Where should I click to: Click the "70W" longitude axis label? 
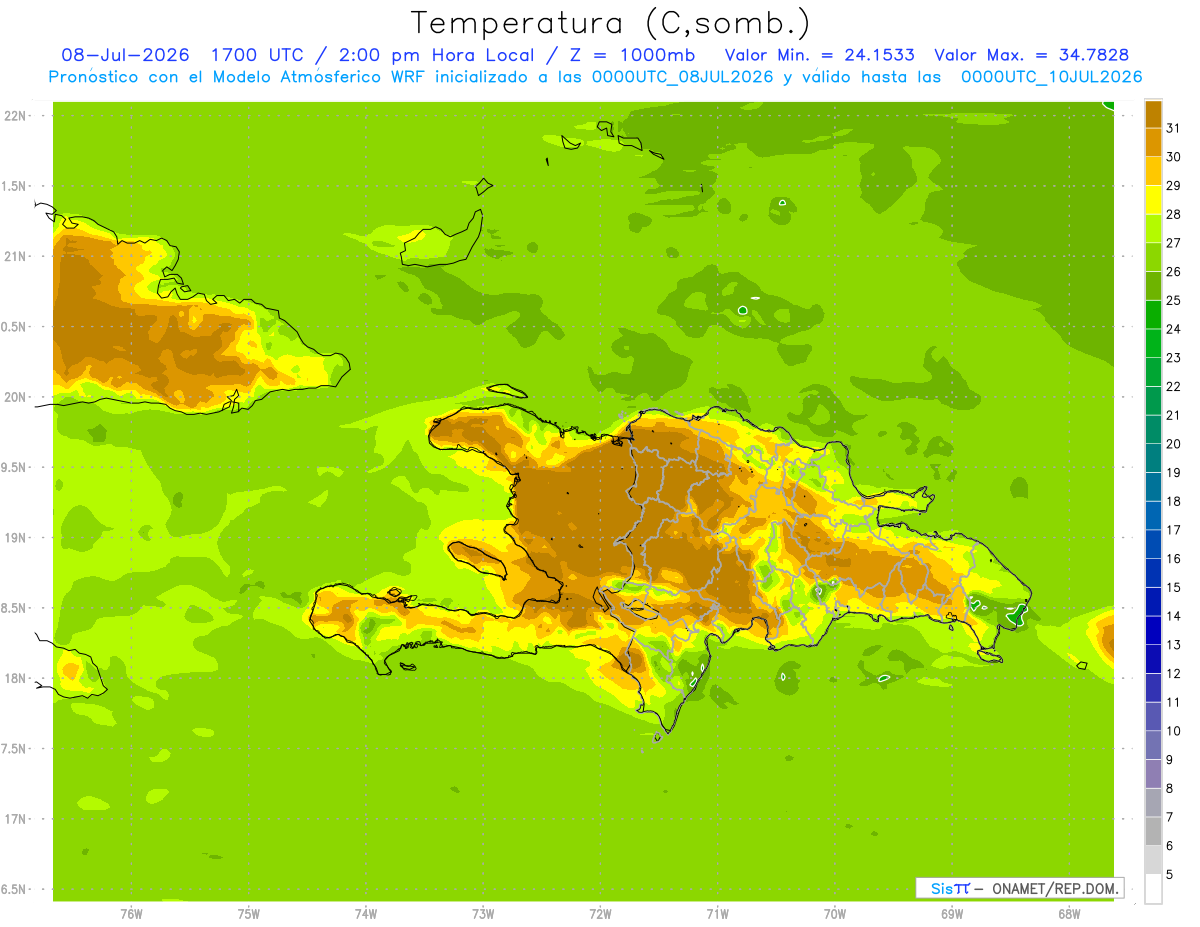835,914
